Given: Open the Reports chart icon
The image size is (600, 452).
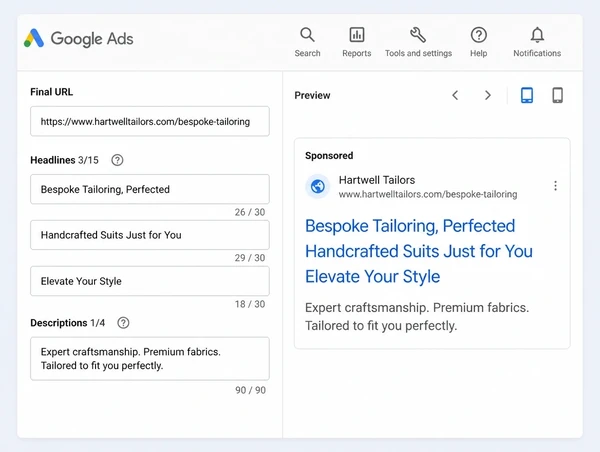Looking at the screenshot, I should click(357, 35).
